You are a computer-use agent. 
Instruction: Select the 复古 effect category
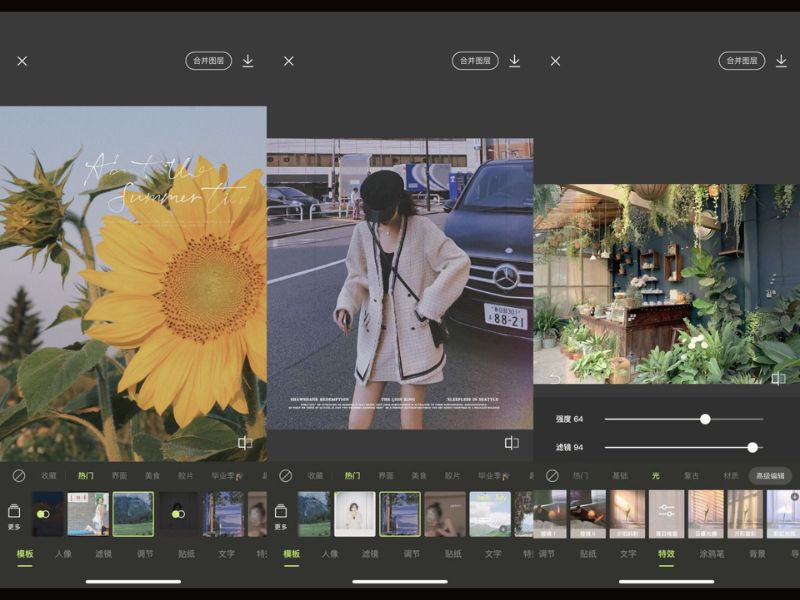[x=692, y=476]
